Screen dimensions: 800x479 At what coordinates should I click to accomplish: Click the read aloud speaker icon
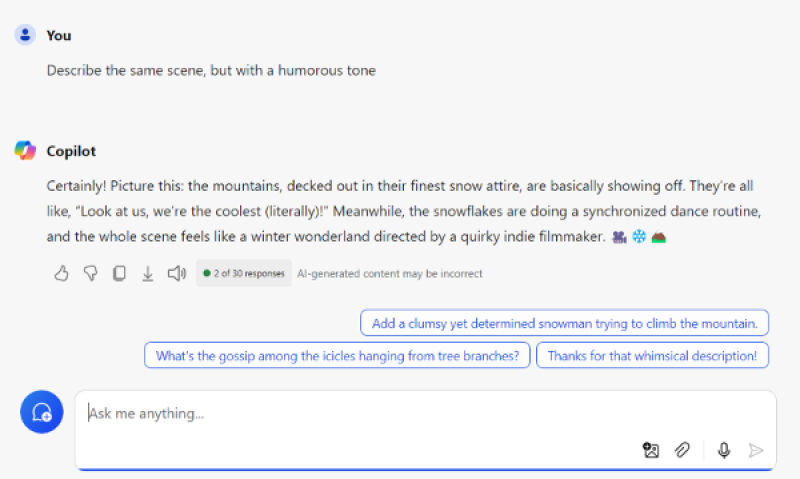[x=177, y=273]
